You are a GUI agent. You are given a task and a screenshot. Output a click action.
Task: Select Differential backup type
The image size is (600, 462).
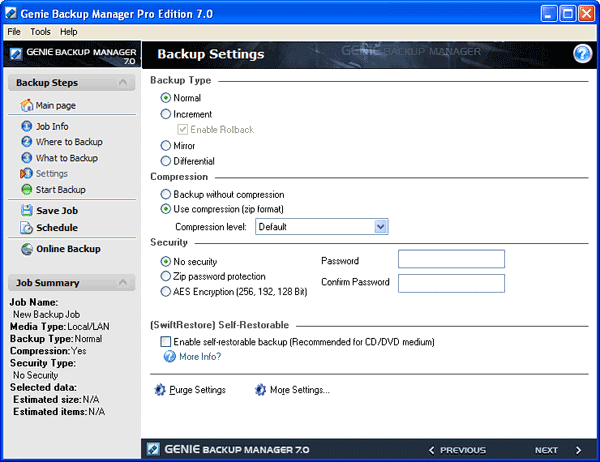pyautogui.click(x=165, y=161)
